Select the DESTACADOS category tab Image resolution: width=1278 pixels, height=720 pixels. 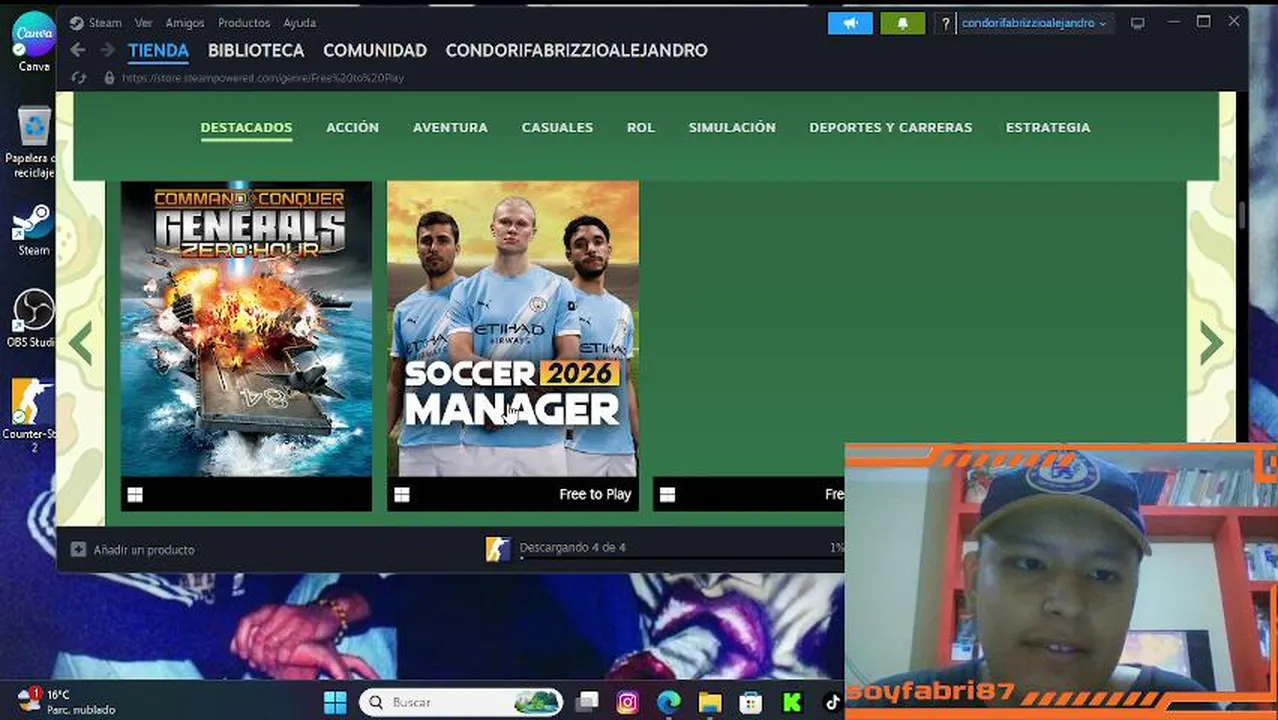246,128
